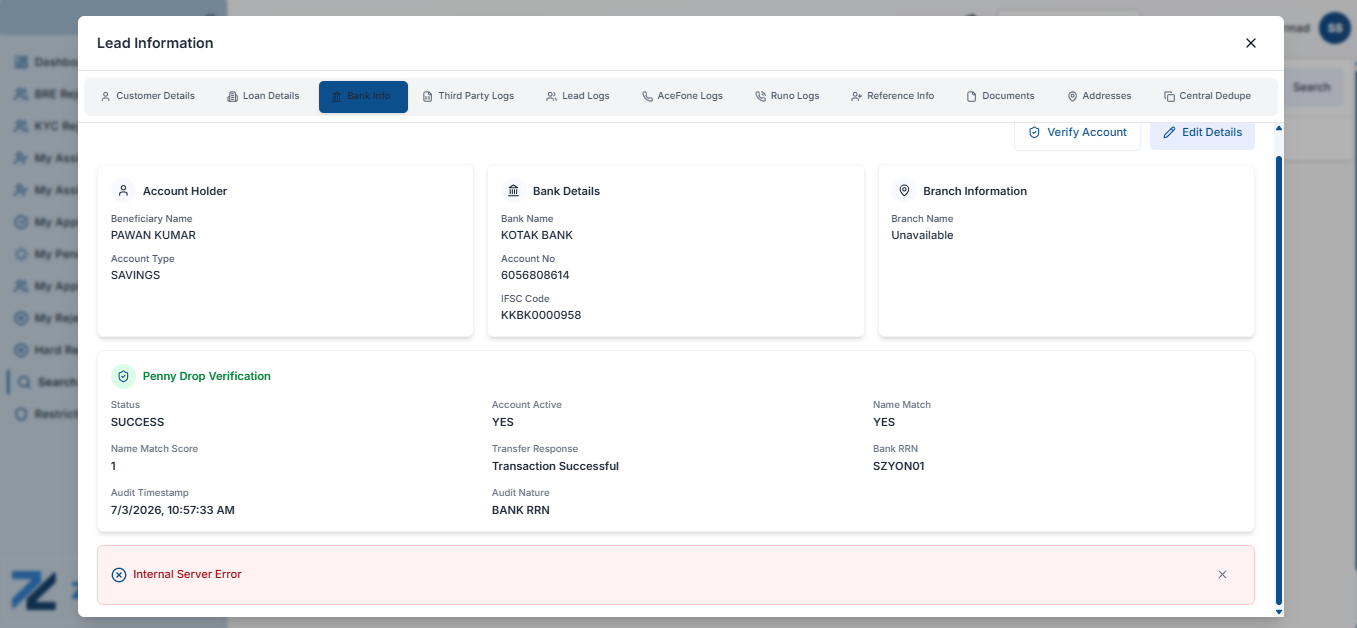Image resolution: width=1357 pixels, height=628 pixels.
Task: Click the phone icon on Runo Logs tab
Action: pos(760,97)
